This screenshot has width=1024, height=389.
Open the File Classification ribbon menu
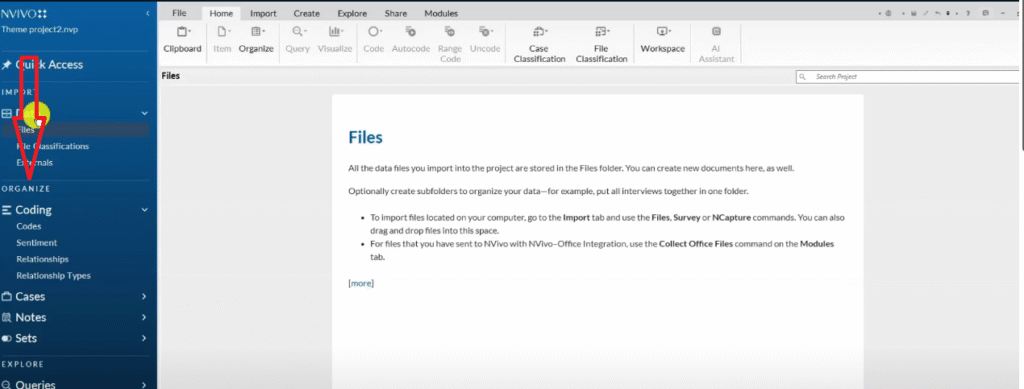point(601,44)
